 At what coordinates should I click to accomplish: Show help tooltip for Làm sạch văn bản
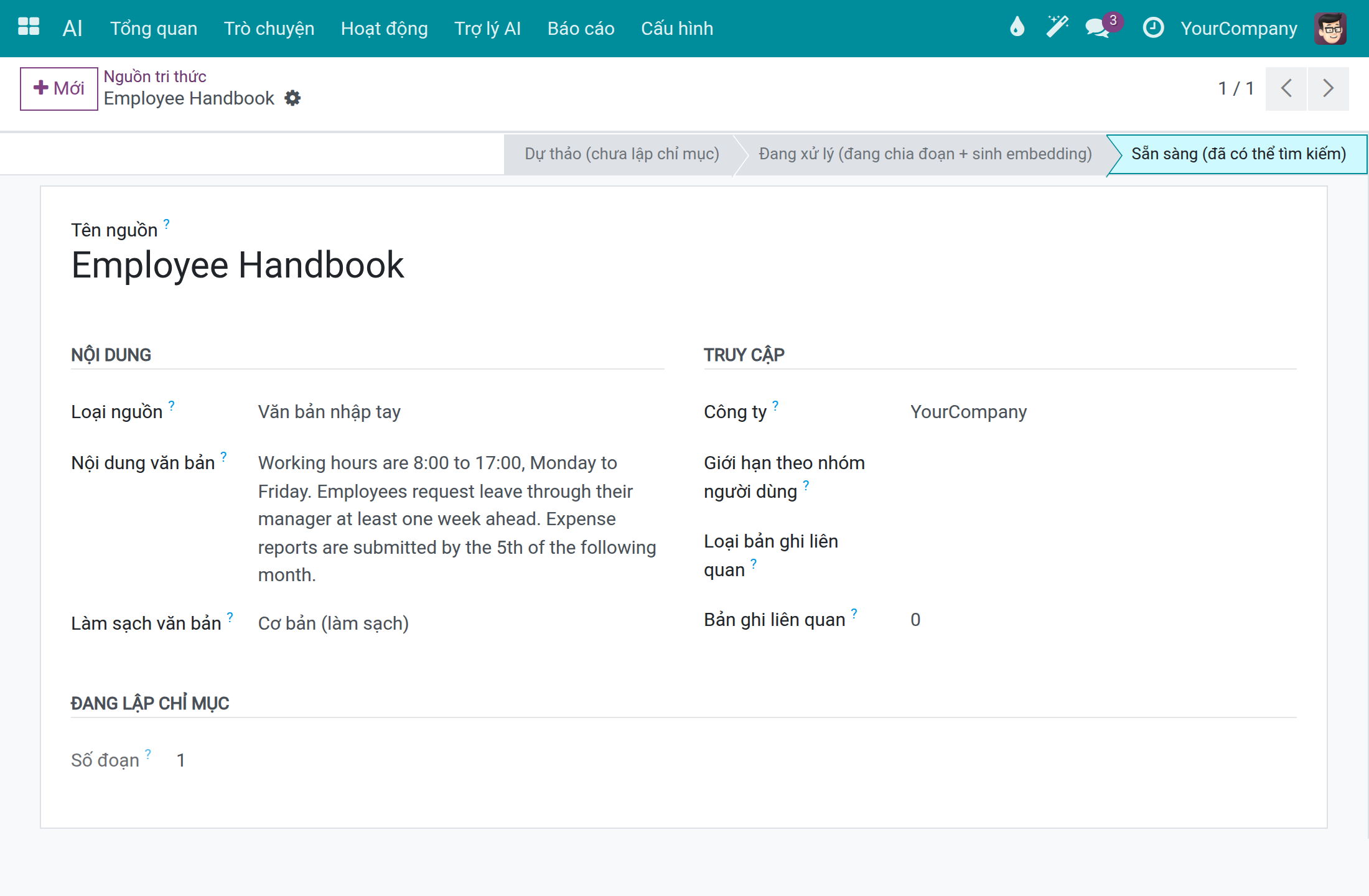[230, 617]
